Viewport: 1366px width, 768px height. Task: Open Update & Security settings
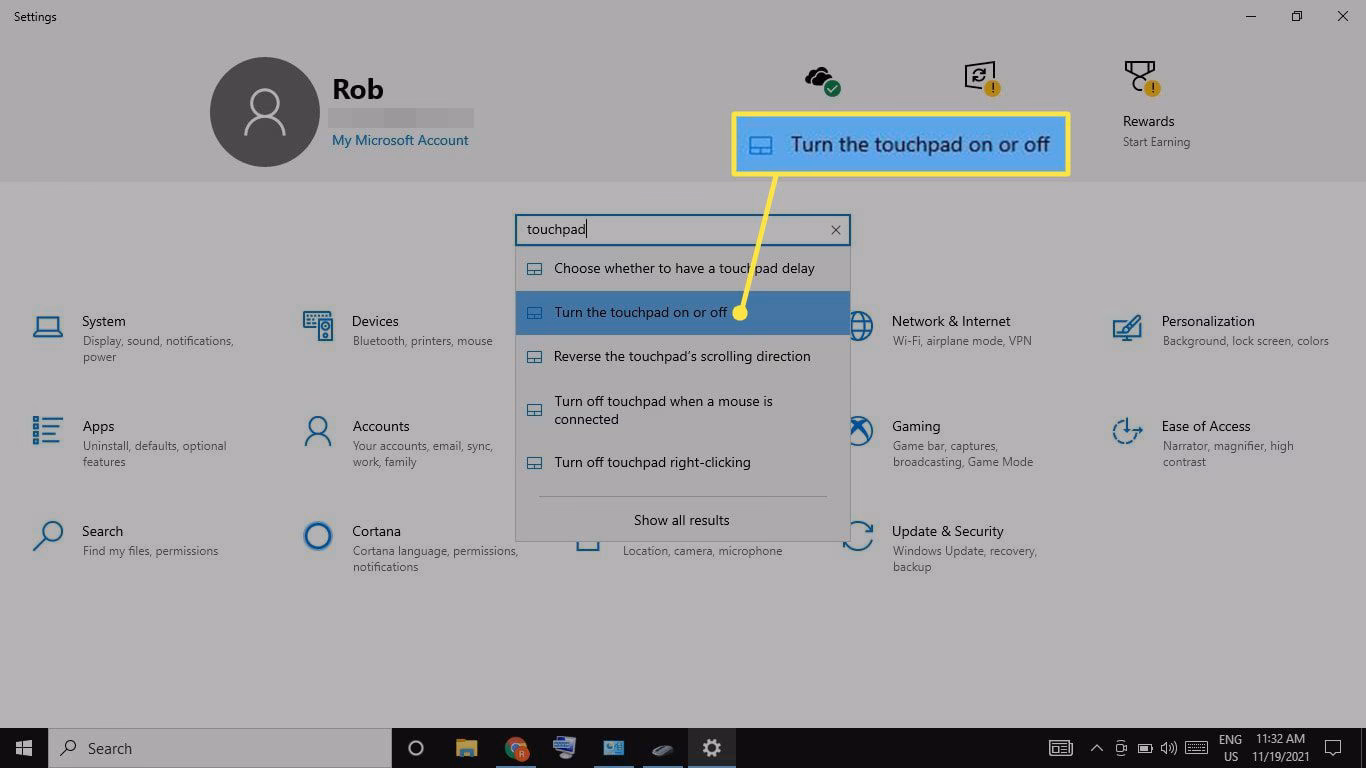[x=946, y=532]
